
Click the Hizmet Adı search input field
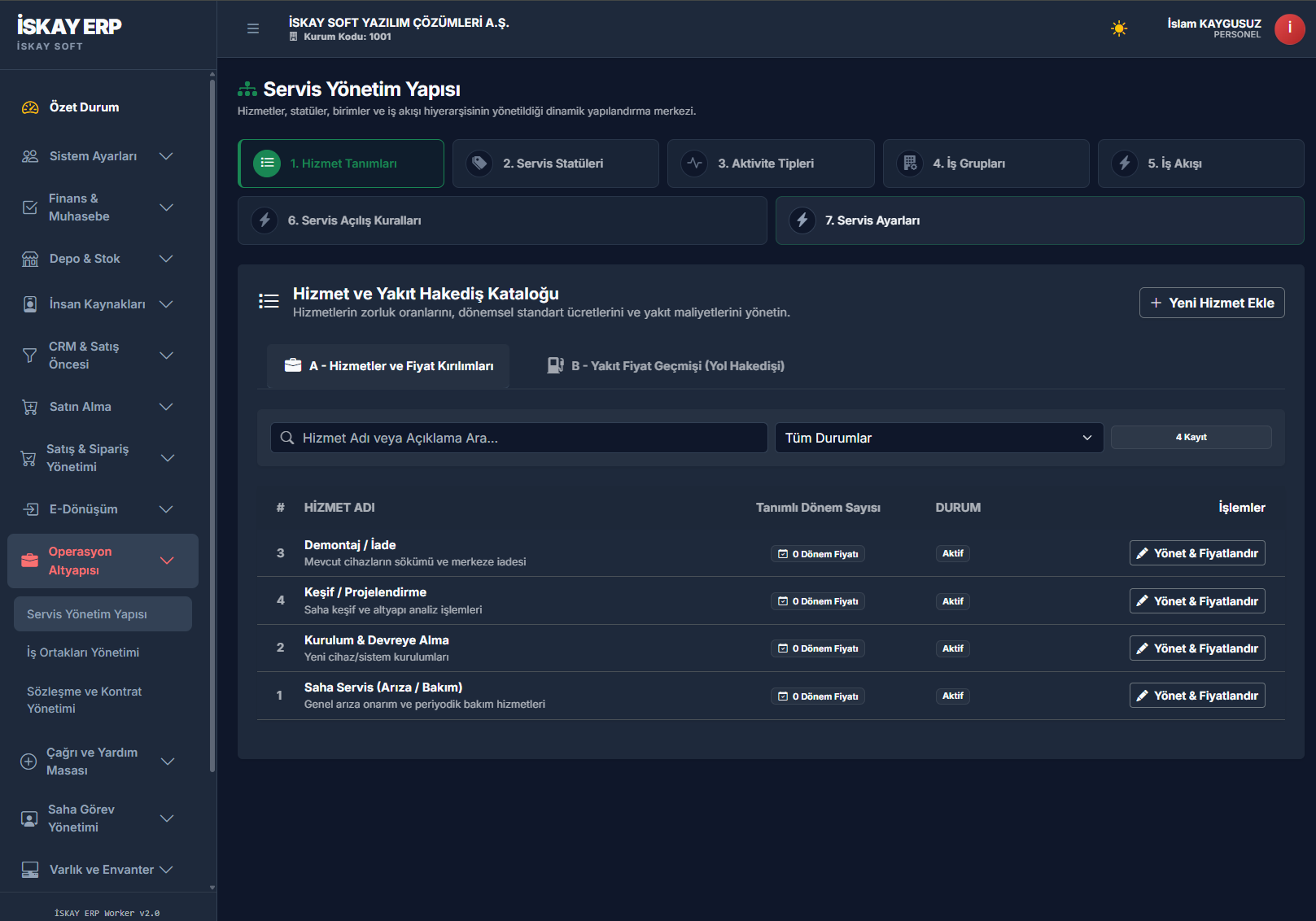point(518,438)
